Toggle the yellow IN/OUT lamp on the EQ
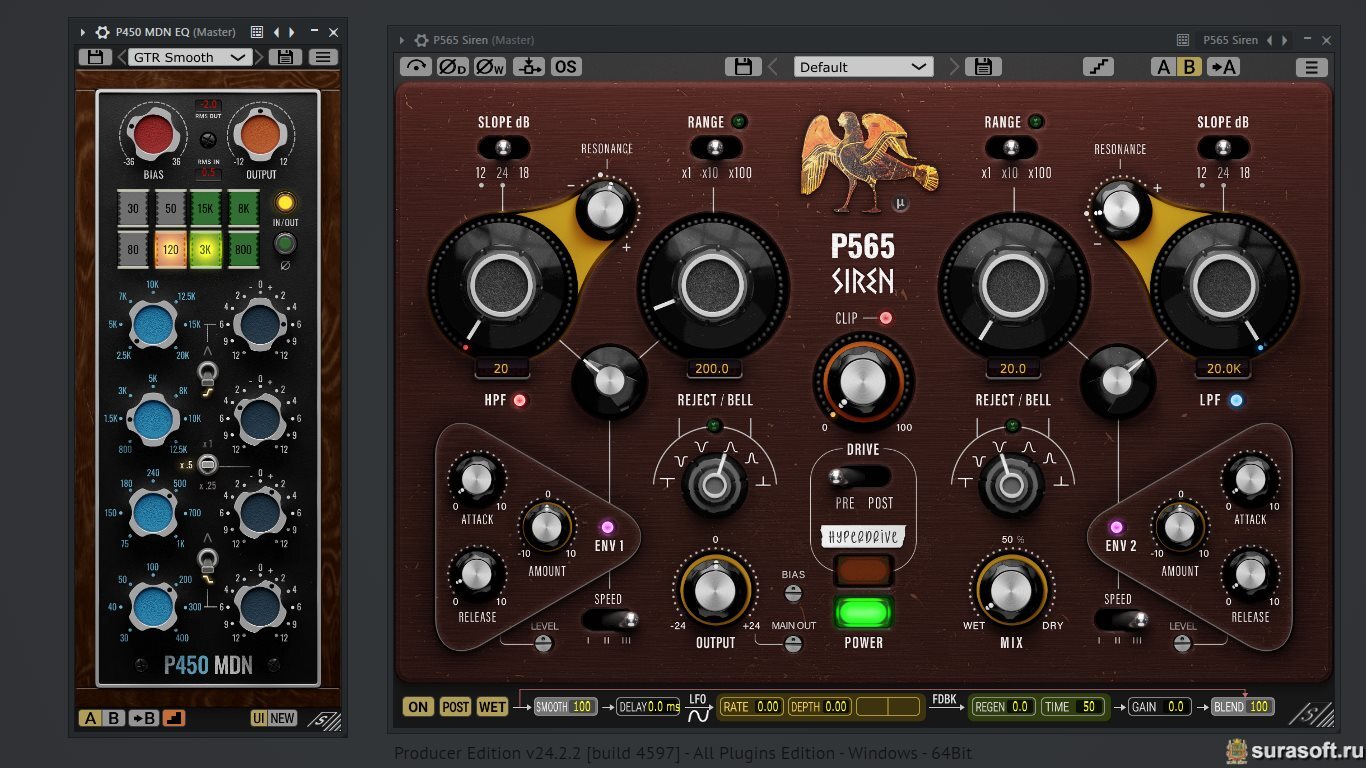The width and height of the screenshot is (1366, 768). tap(285, 202)
